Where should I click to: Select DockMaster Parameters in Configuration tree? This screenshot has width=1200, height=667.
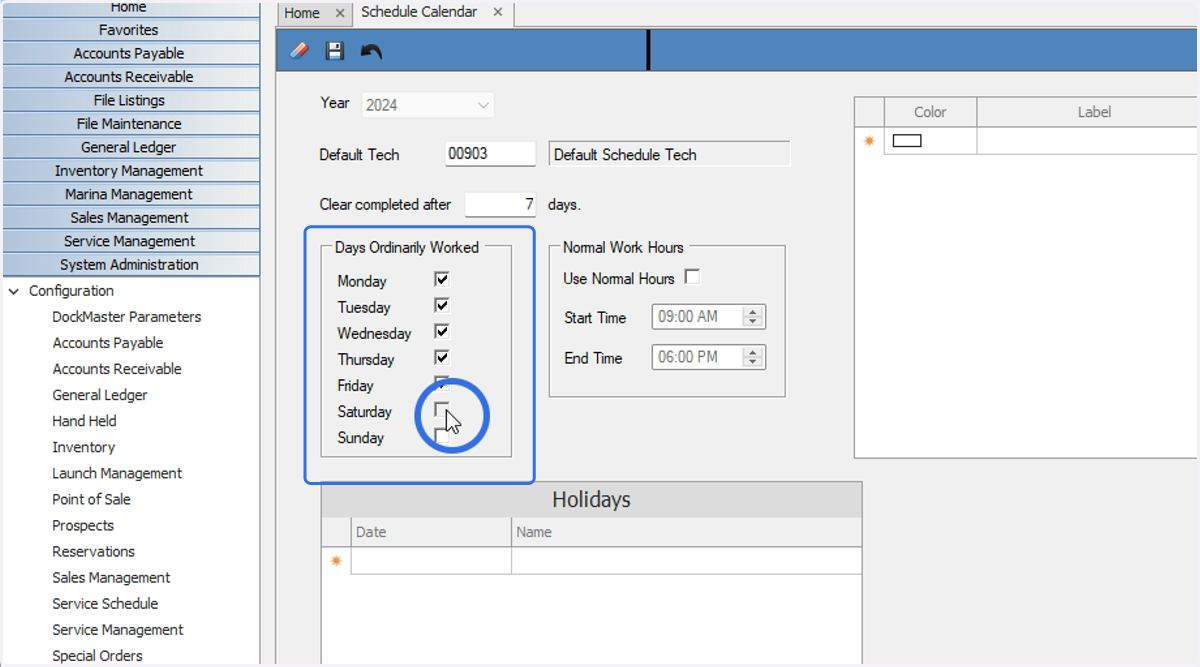tap(127, 317)
